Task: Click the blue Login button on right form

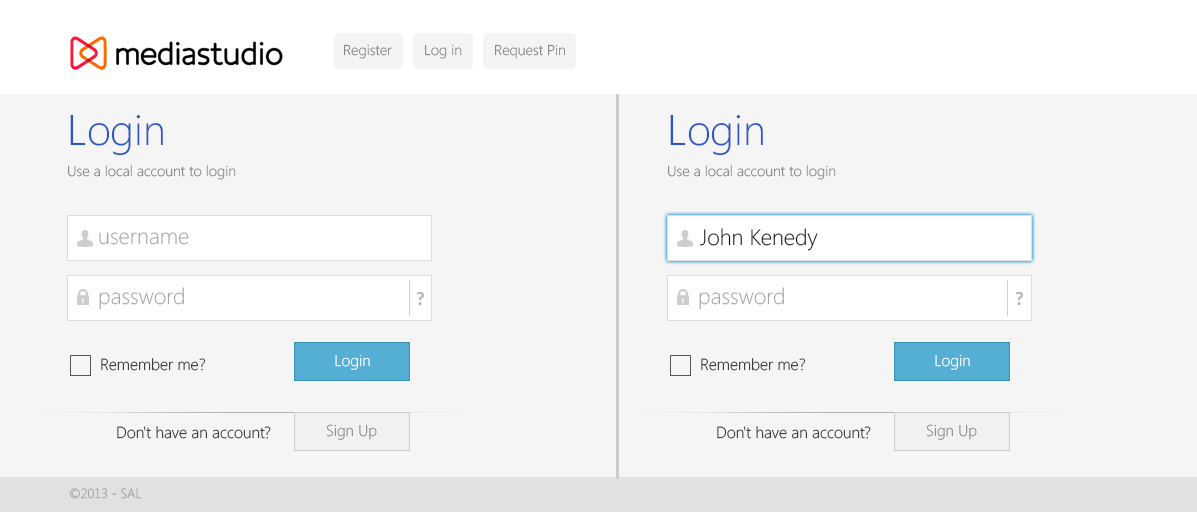Action: 952,361
